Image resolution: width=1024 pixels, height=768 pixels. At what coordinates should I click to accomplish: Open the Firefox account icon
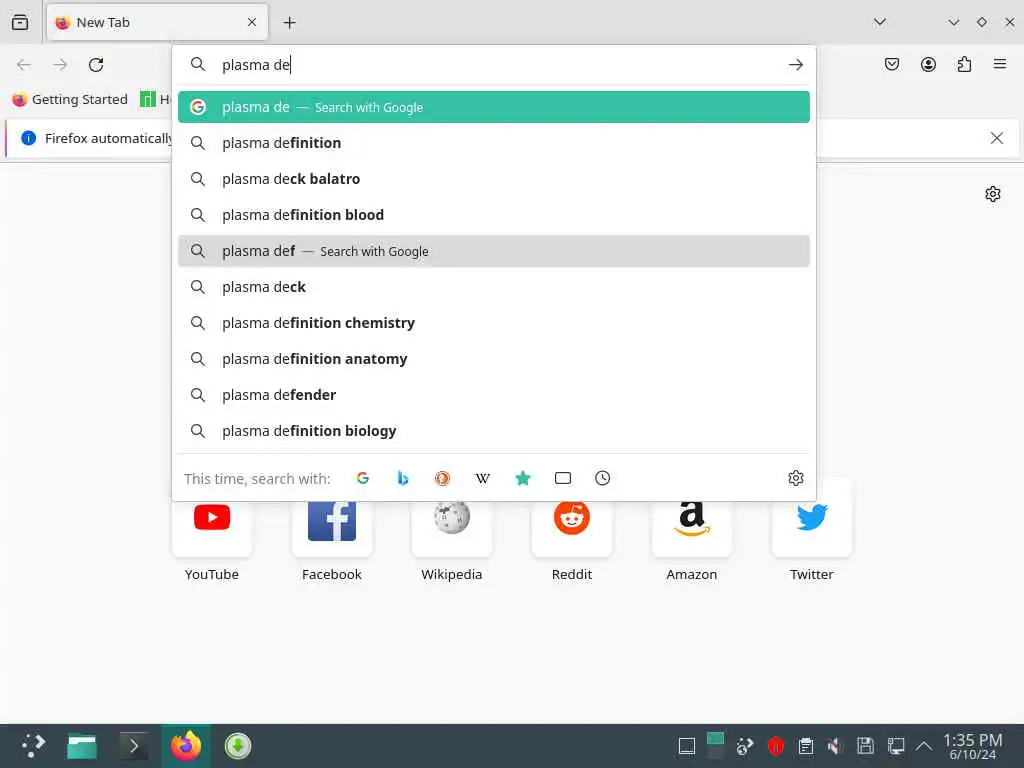point(928,64)
